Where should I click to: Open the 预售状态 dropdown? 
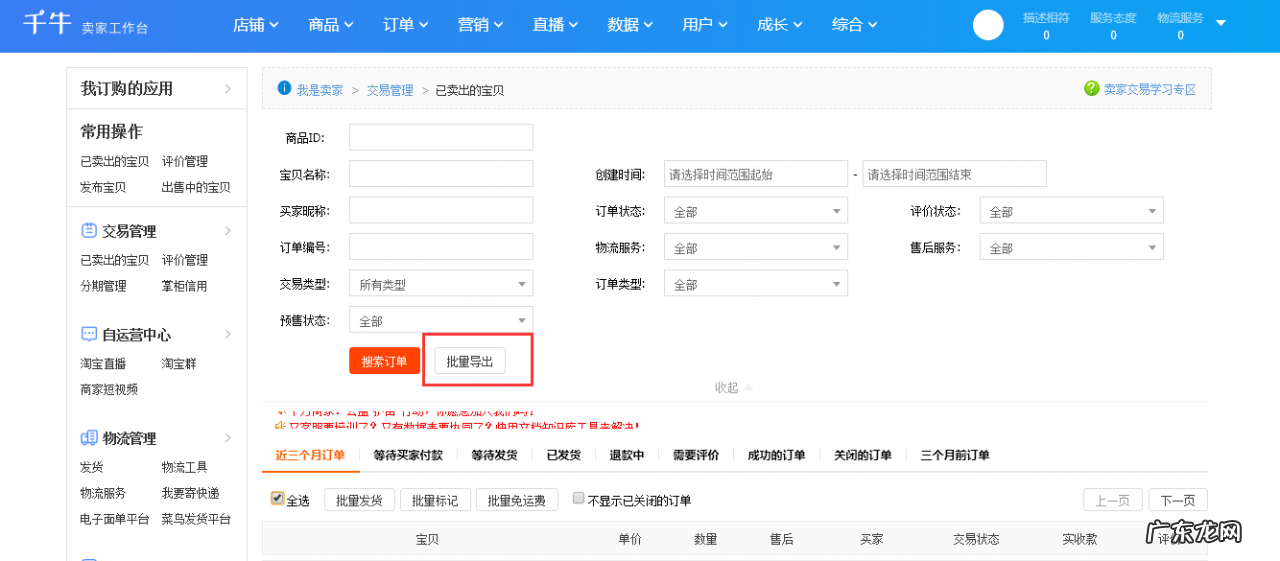click(x=441, y=320)
